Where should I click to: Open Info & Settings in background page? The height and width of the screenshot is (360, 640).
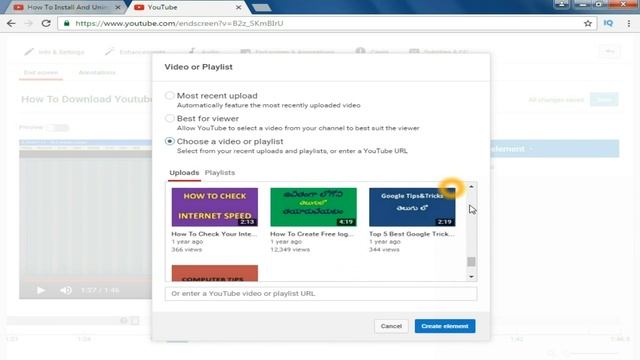click(54, 52)
